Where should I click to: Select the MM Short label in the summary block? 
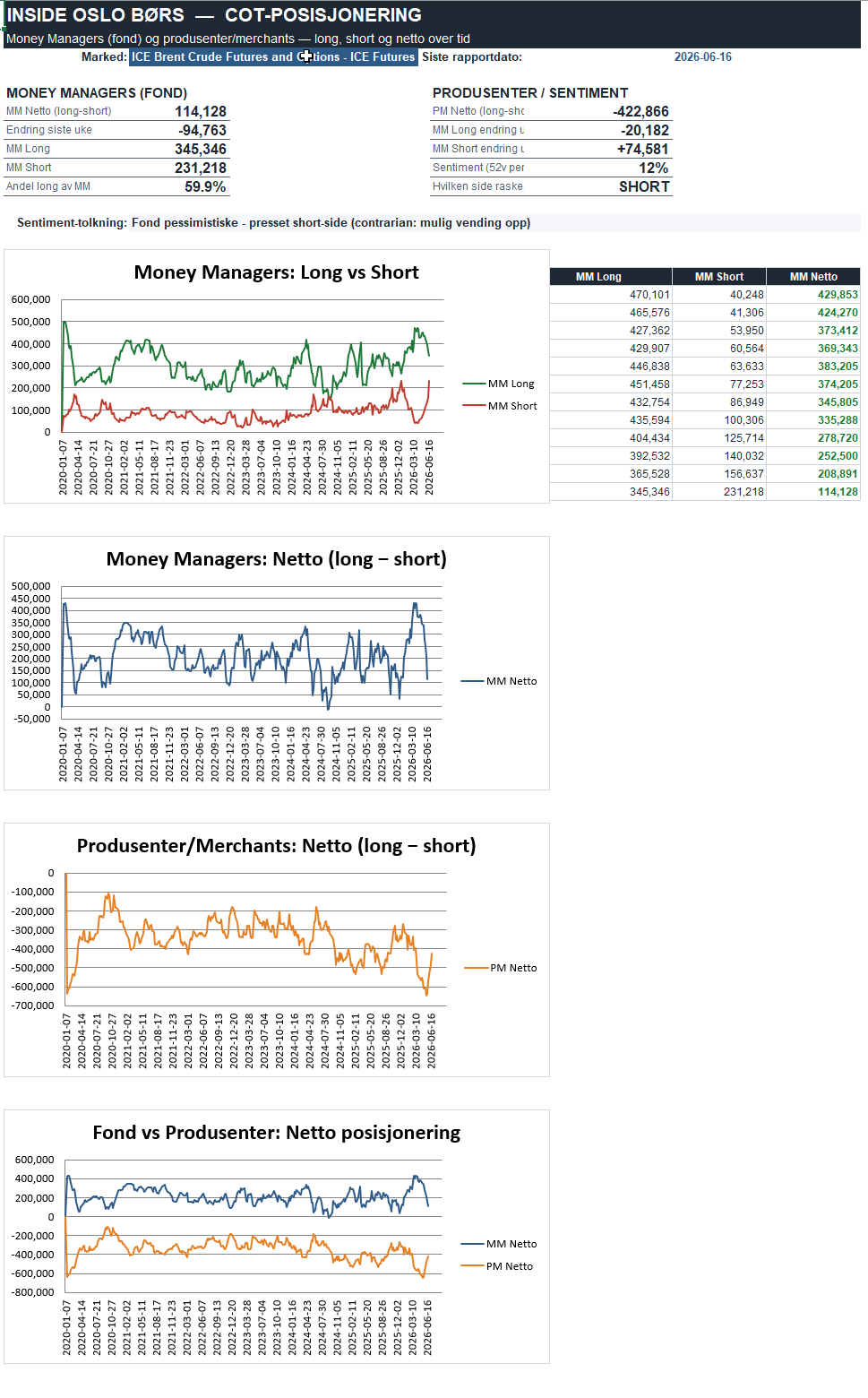[29, 168]
